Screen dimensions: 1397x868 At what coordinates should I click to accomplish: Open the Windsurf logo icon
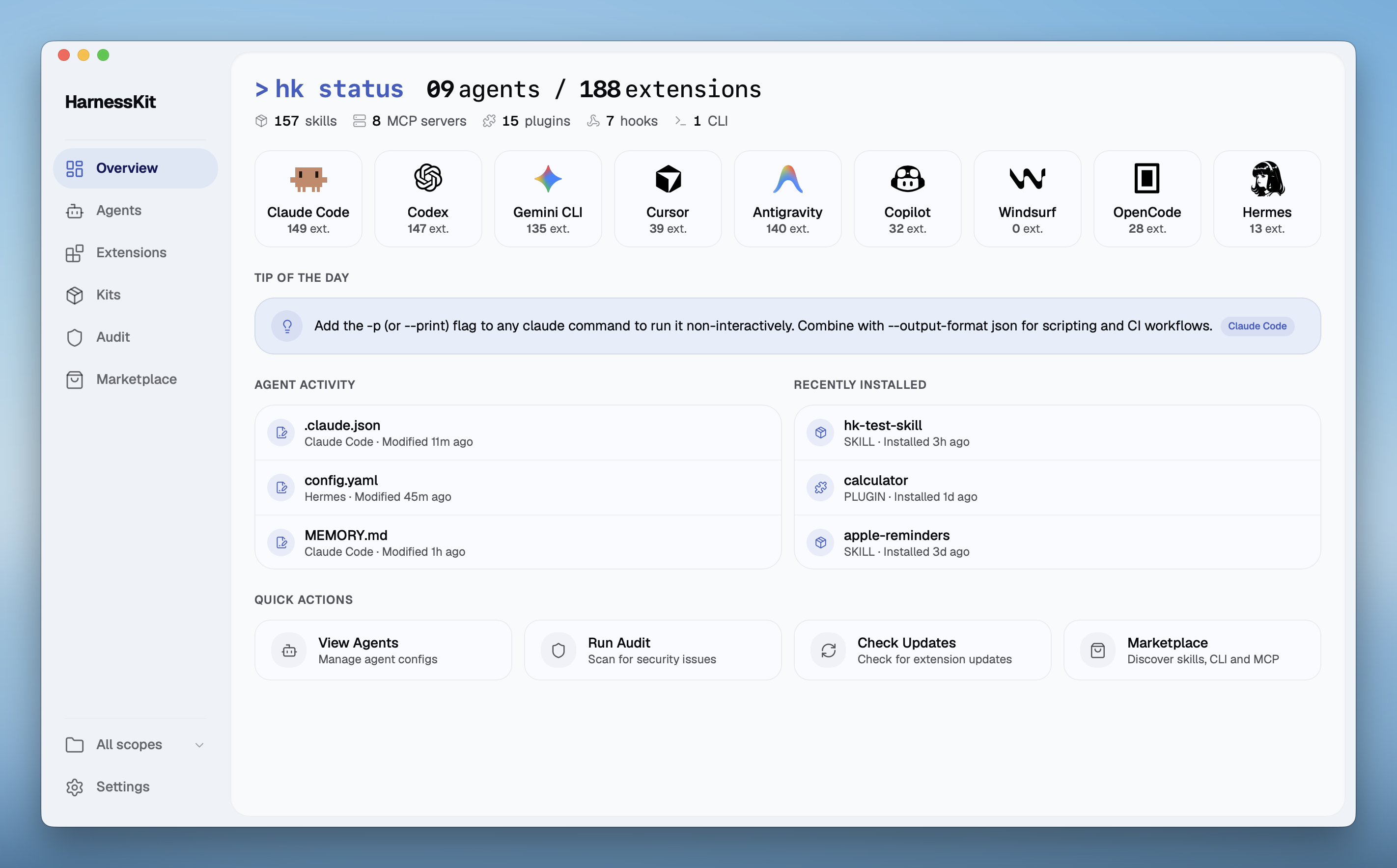pos(1027,179)
